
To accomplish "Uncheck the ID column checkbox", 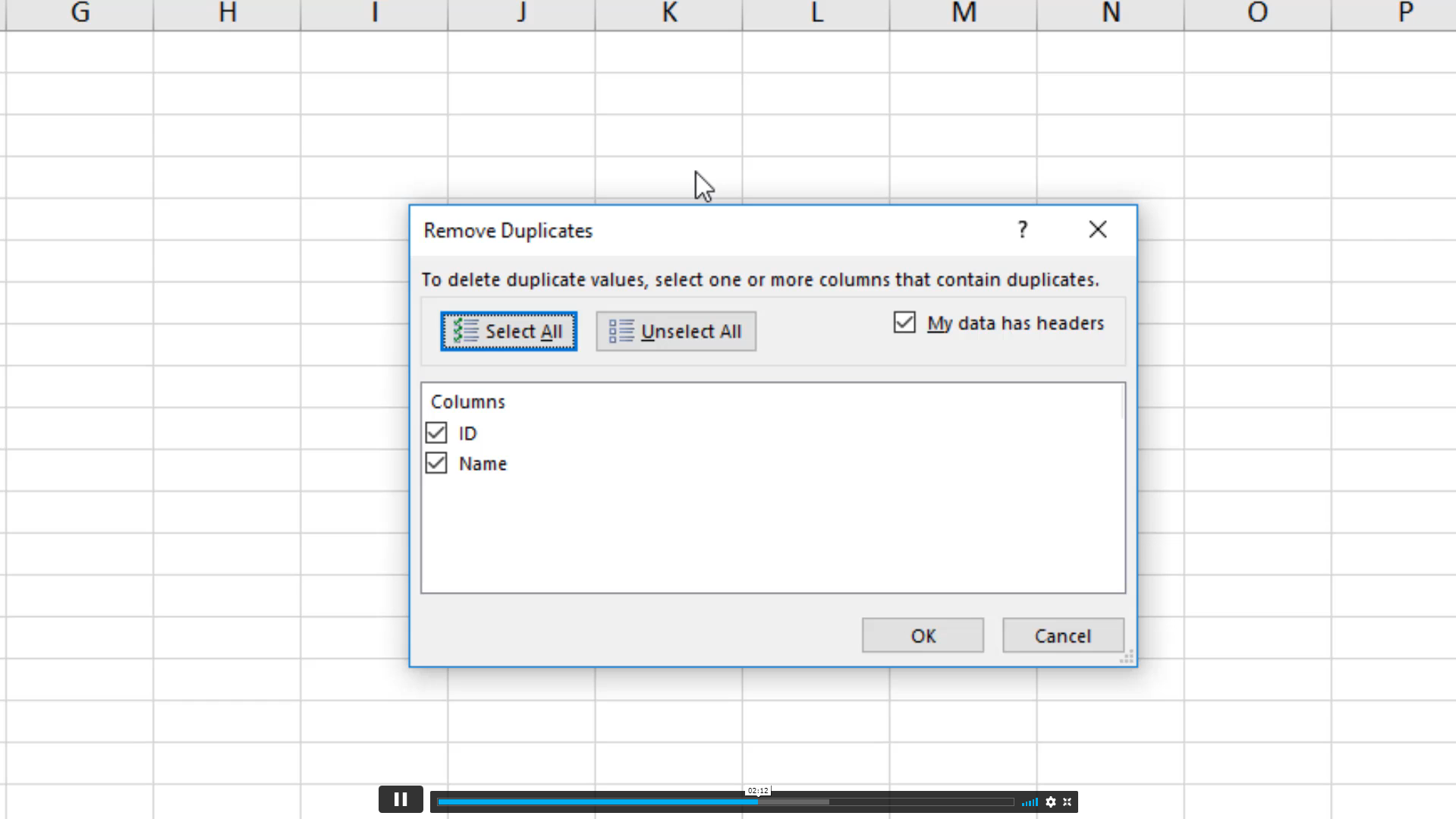I will (436, 433).
